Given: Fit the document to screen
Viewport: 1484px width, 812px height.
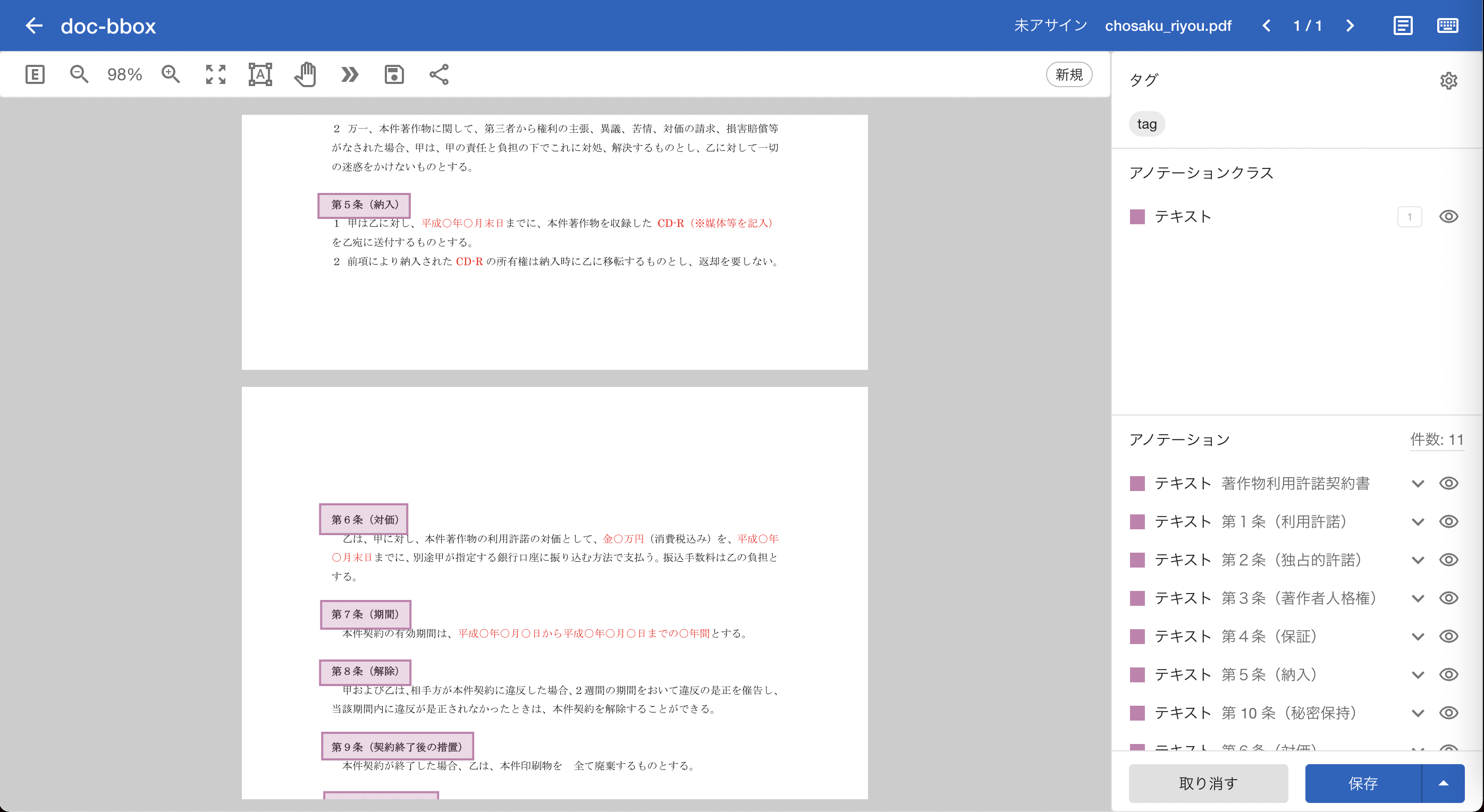Looking at the screenshot, I should pos(215,74).
